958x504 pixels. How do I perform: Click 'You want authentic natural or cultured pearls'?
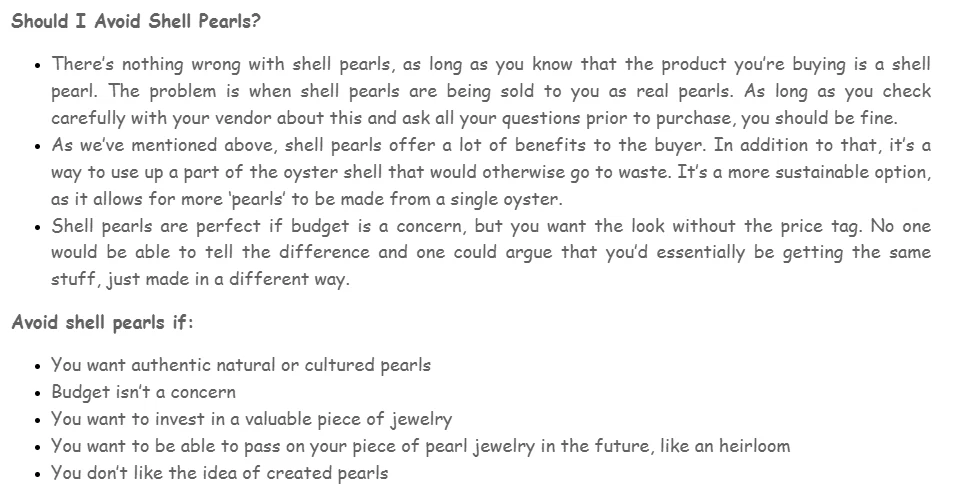pyautogui.click(x=241, y=365)
